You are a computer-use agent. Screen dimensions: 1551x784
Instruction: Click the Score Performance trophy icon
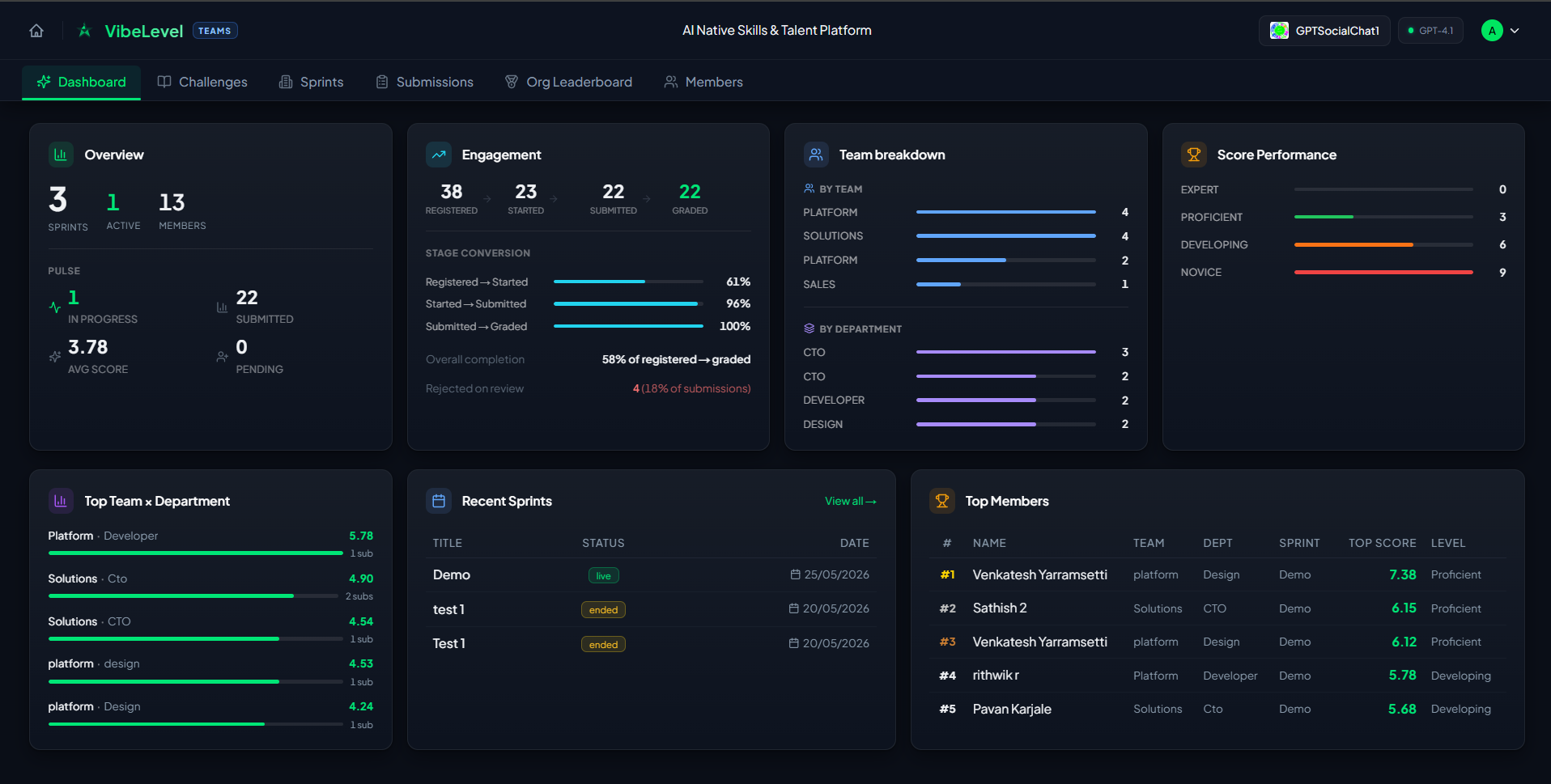click(x=1194, y=155)
